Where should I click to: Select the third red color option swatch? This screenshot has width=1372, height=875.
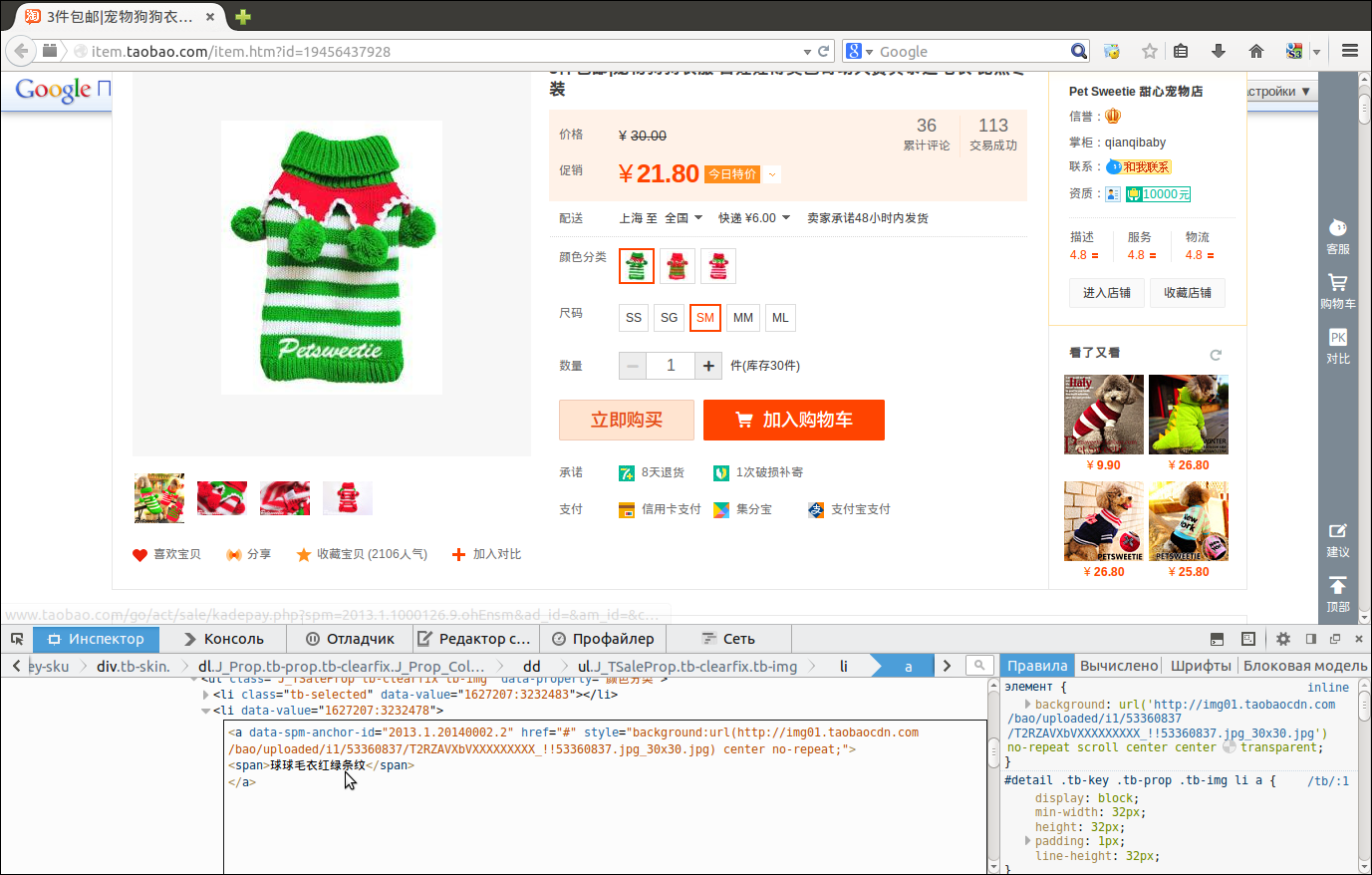pos(718,266)
